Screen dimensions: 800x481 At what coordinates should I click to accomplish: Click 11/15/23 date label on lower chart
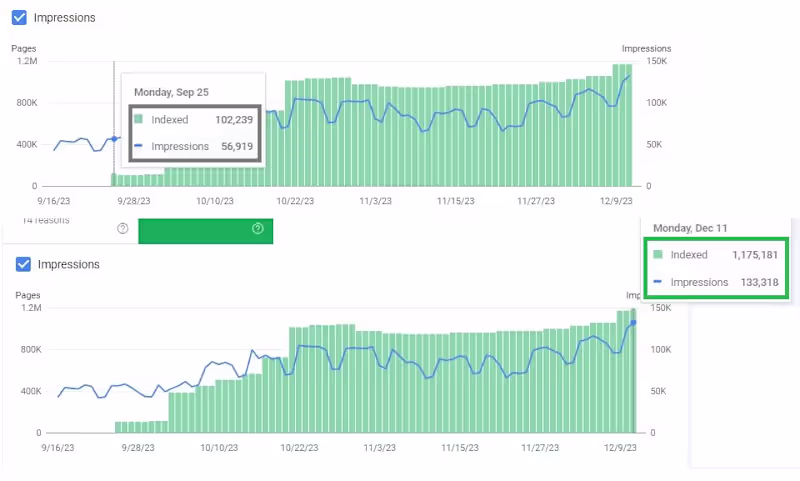click(x=461, y=448)
